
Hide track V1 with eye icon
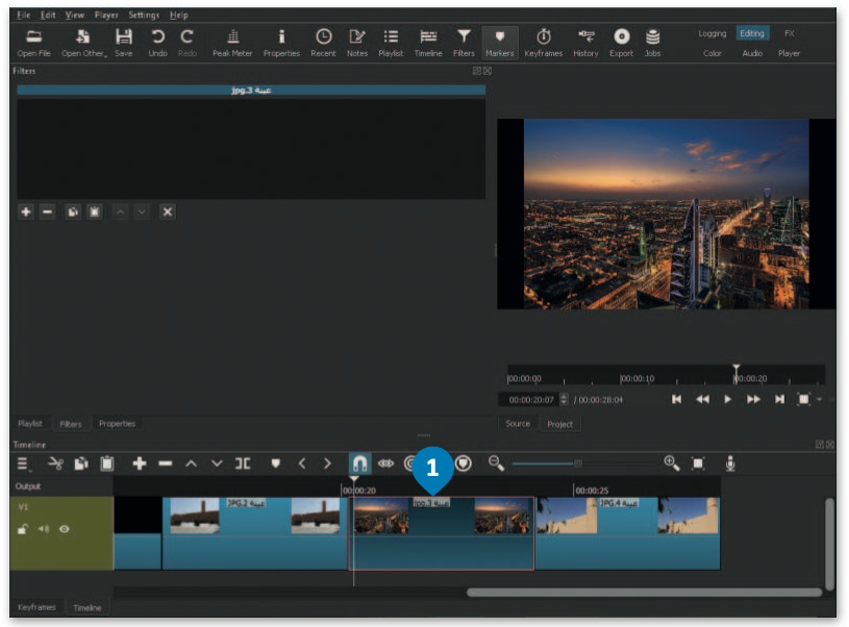click(x=64, y=529)
